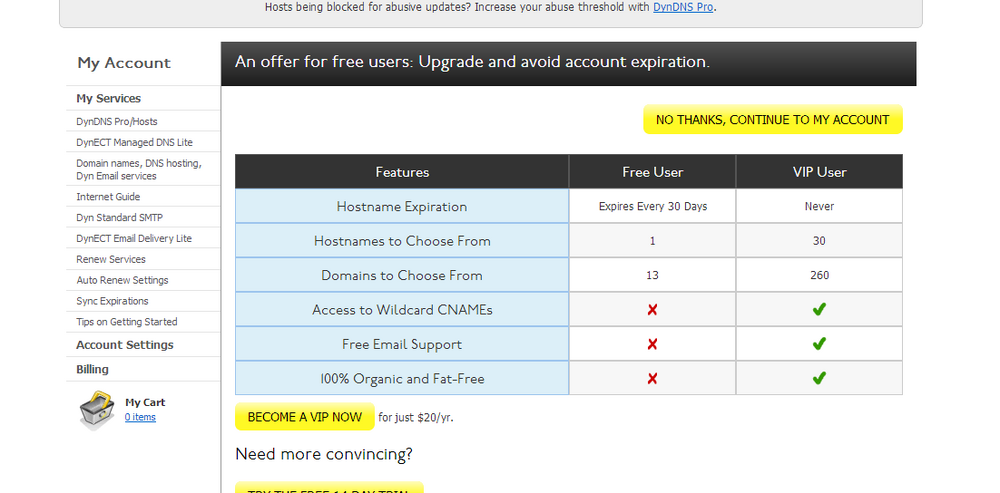Viewport: 1000px width, 493px height.
Task: Open the 0 items cart link
Action: pyautogui.click(x=140, y=417)
